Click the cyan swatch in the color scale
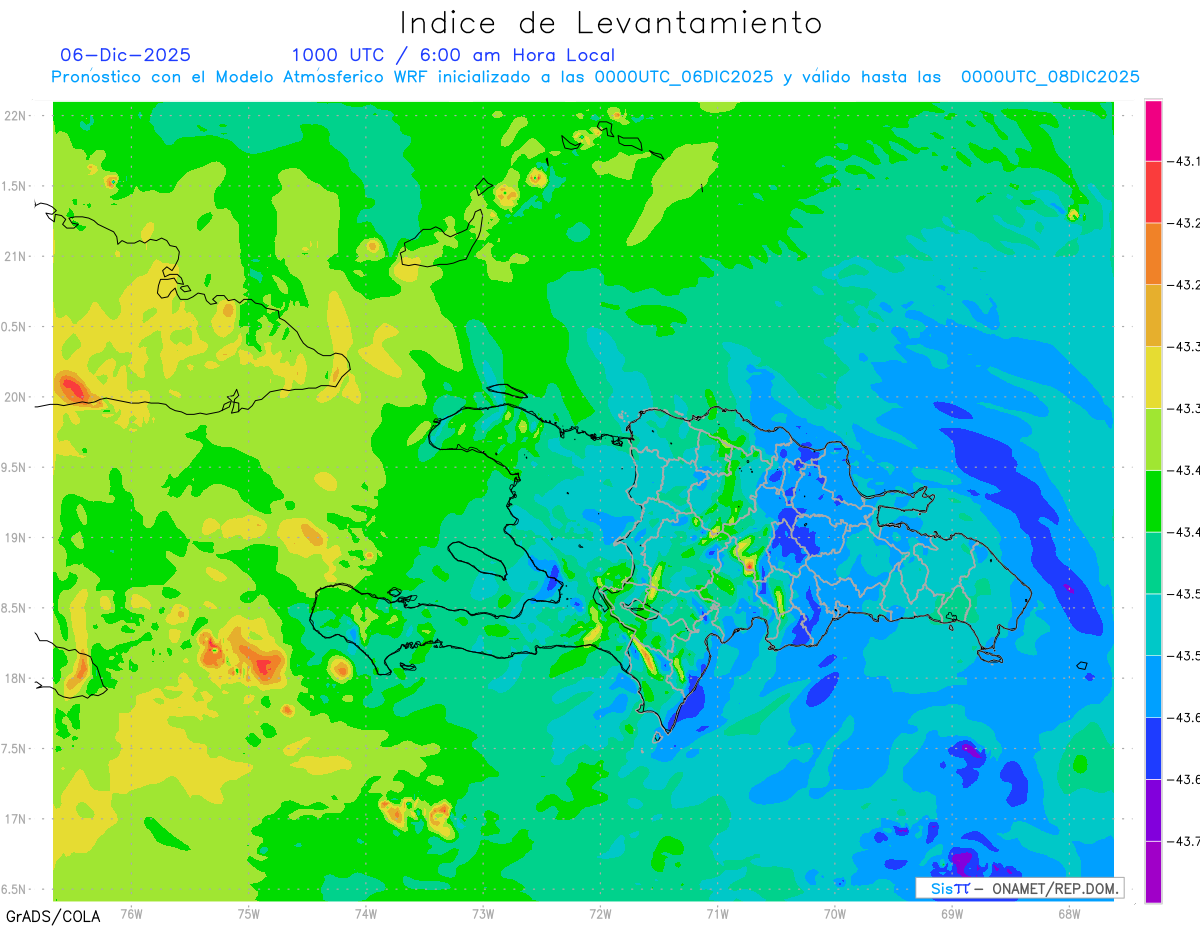Viewport: 1200px width, 927px height. click(x=1153, y=626)
